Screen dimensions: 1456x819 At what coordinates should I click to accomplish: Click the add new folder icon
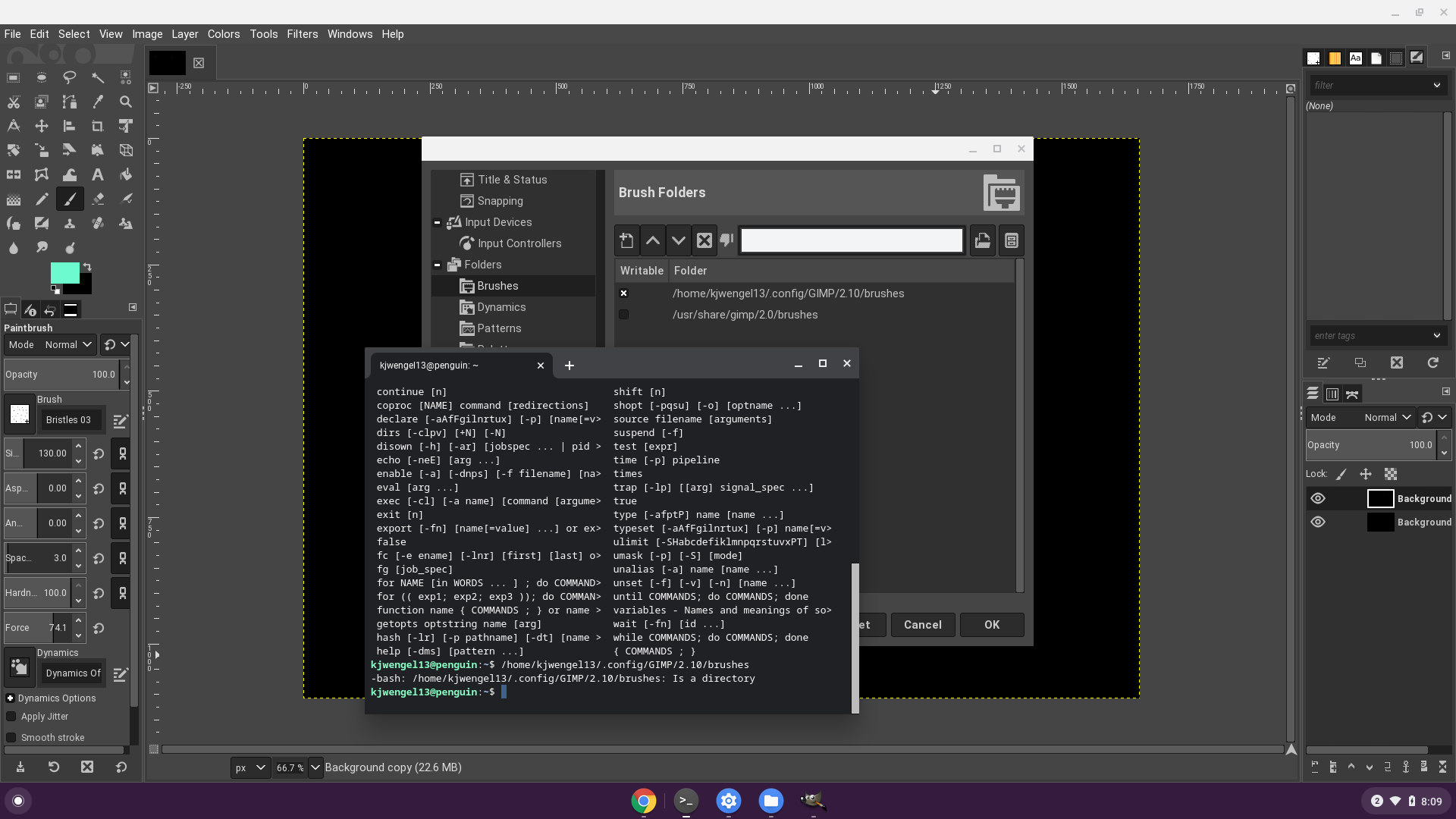(x=626, y=241)
